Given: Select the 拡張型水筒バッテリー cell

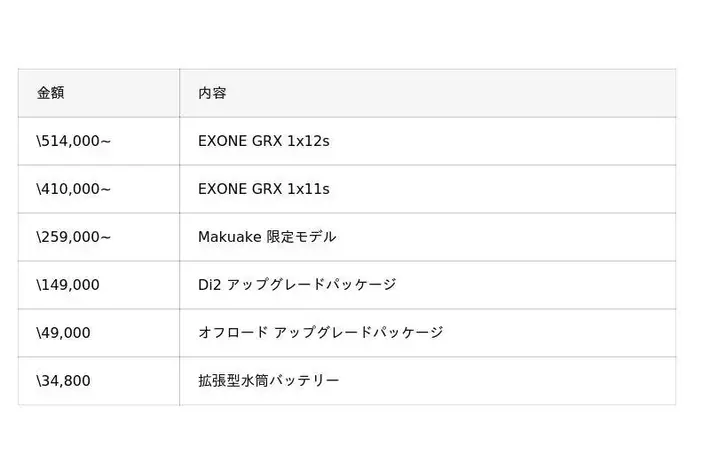Looking at the screenshot, I should 269,381.
